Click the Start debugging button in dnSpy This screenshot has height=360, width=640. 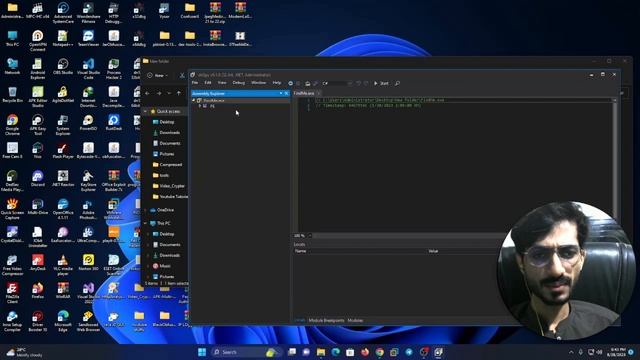(381, 83)
